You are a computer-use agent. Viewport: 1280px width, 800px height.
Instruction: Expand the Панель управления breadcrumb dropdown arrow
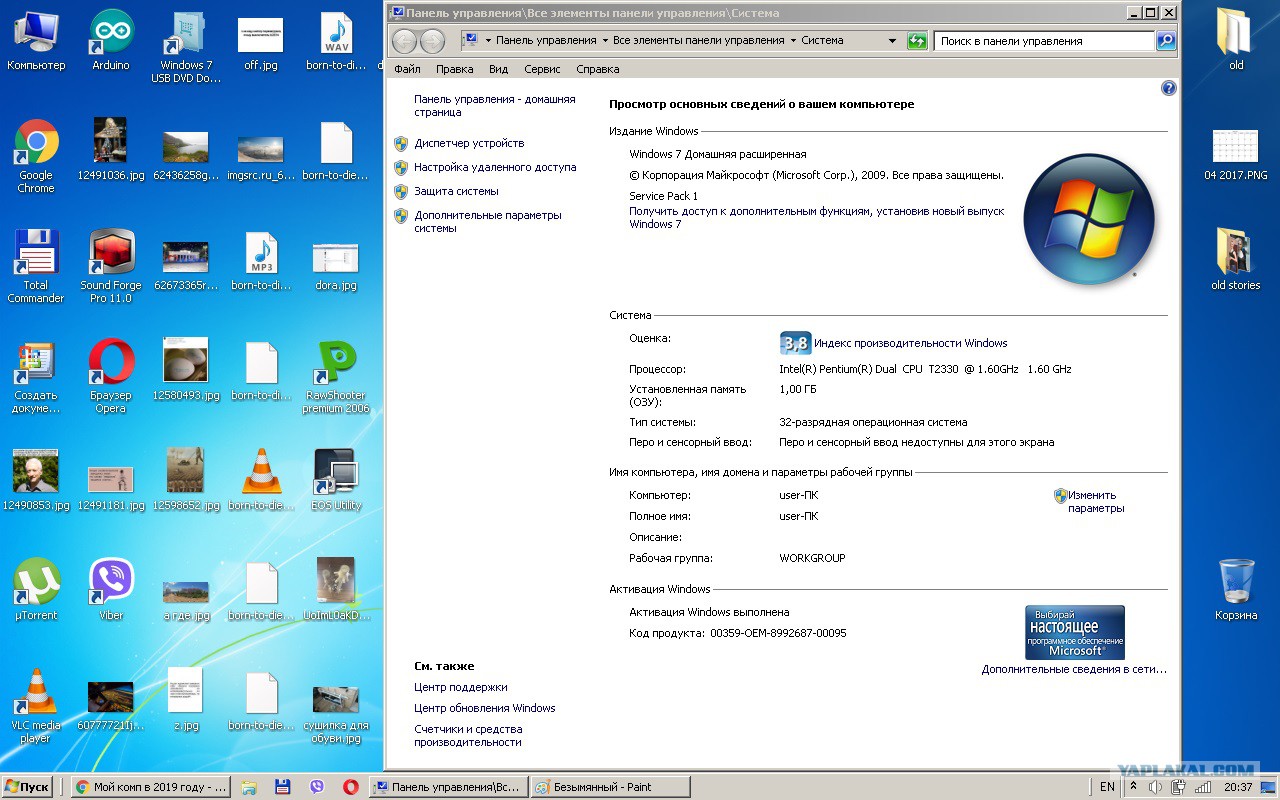[x=605, y=41]
